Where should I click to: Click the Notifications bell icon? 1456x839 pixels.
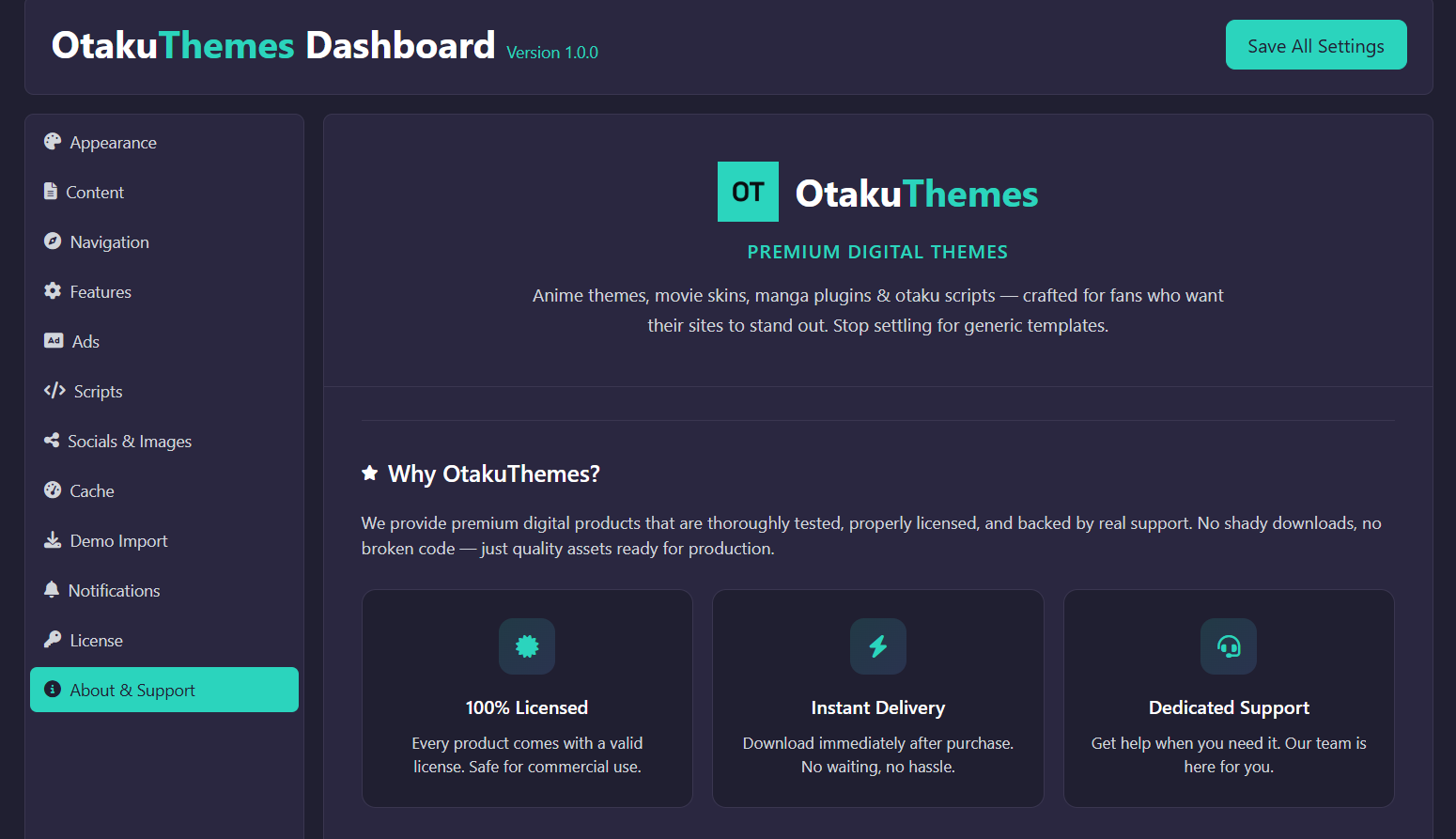click(52, 590)
